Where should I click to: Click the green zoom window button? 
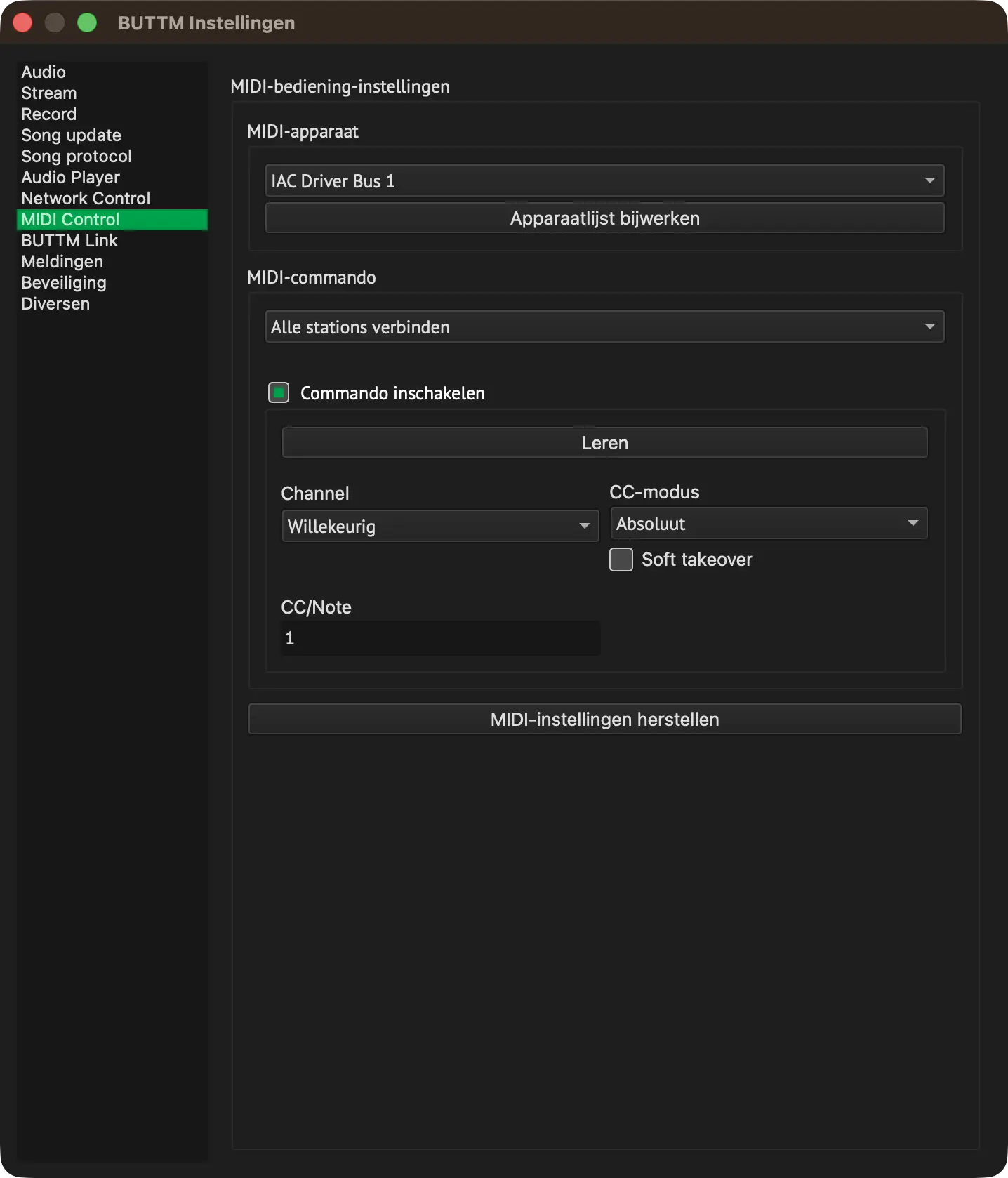pyautogui.click(x=87, y=22)
